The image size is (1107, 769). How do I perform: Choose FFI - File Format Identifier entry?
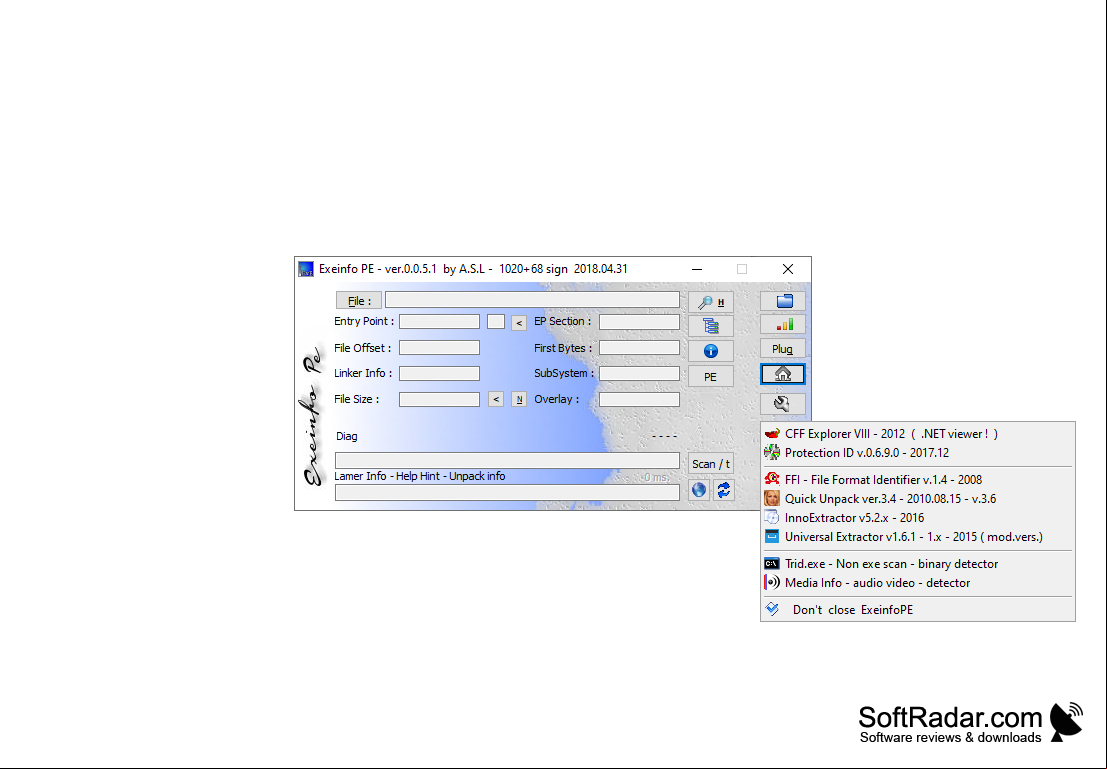(918, 479)
